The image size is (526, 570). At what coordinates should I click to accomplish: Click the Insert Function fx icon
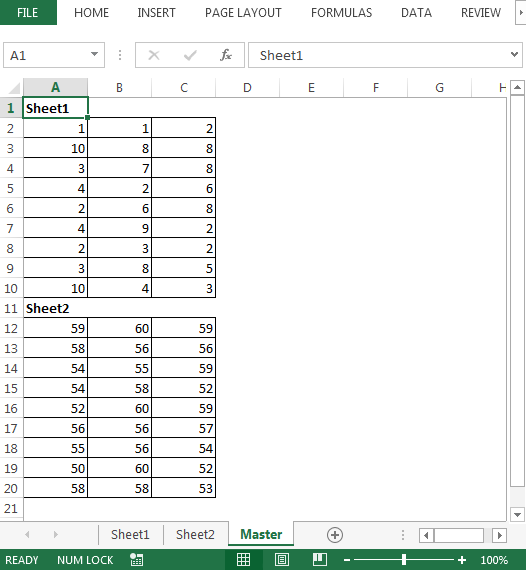(226, 55)
